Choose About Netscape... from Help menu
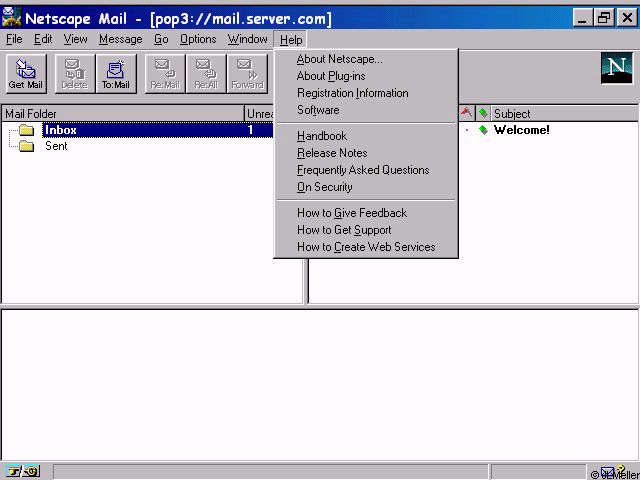Viewport: 640px width, 480px height. click(366, 59)
